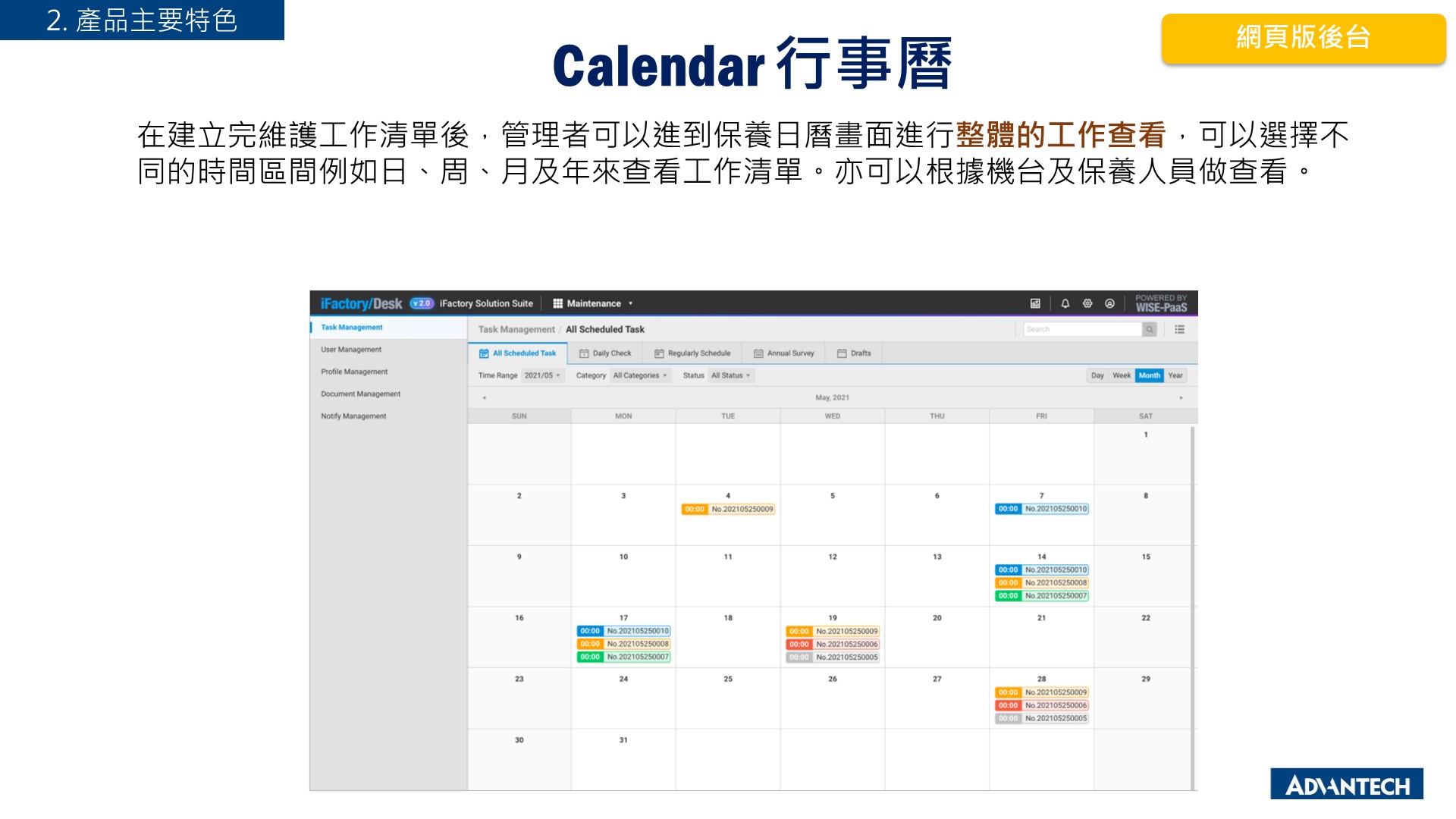
Task: Open green task No.202105250007 on May 17
Action: coord(623,657)
